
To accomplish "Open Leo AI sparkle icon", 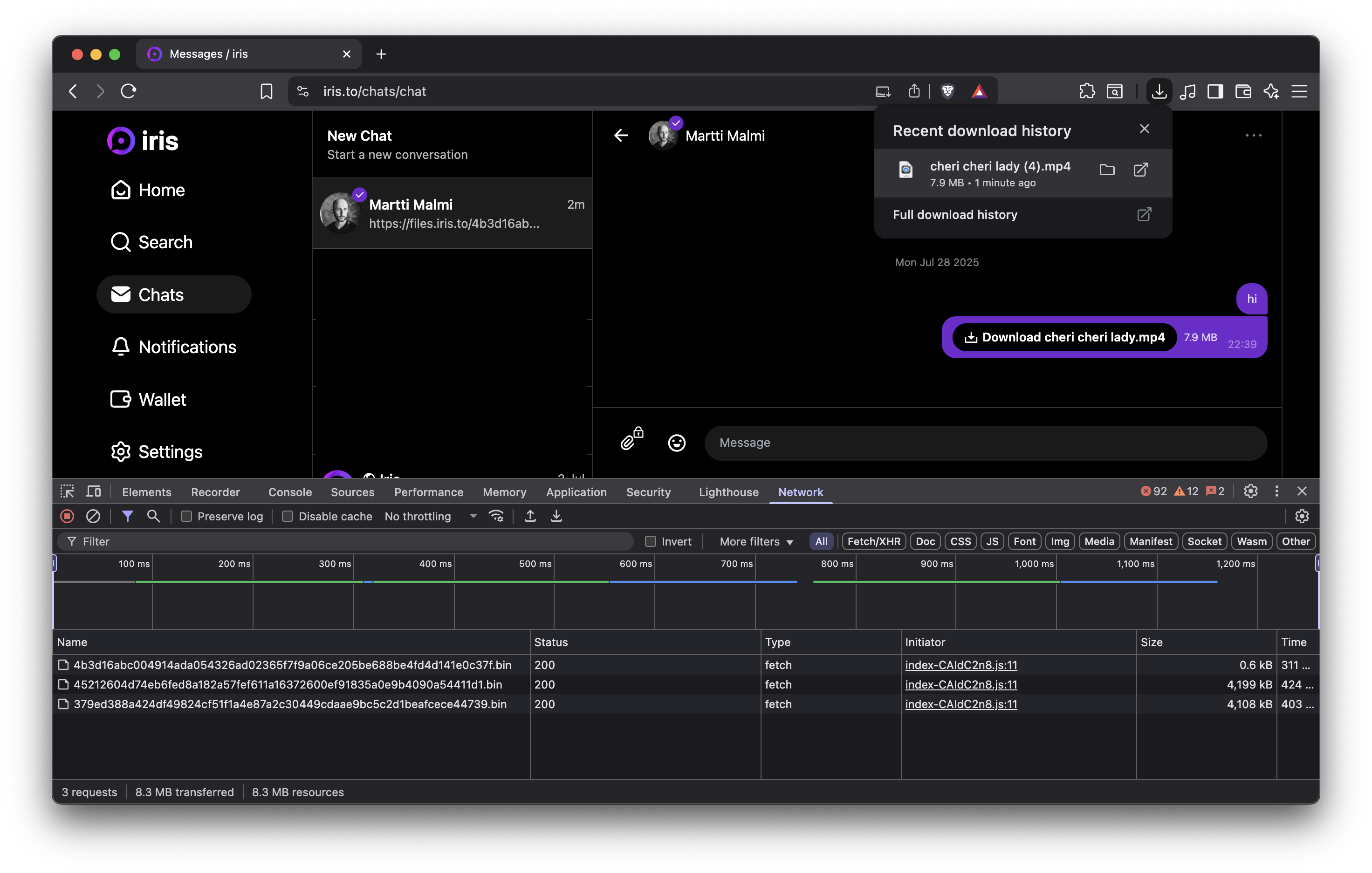I will [1270, 91].
